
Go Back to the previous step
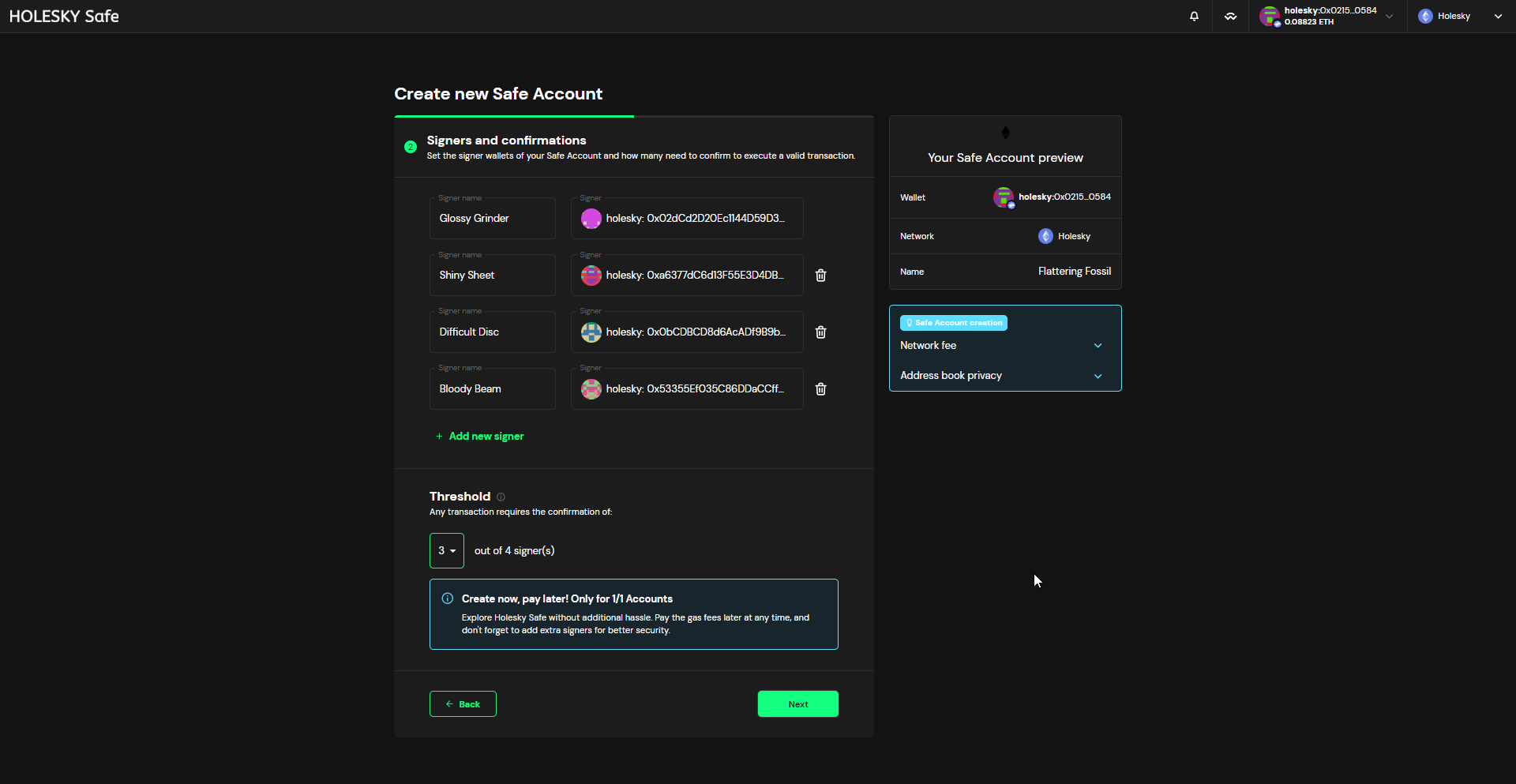[x=463, y=704]
